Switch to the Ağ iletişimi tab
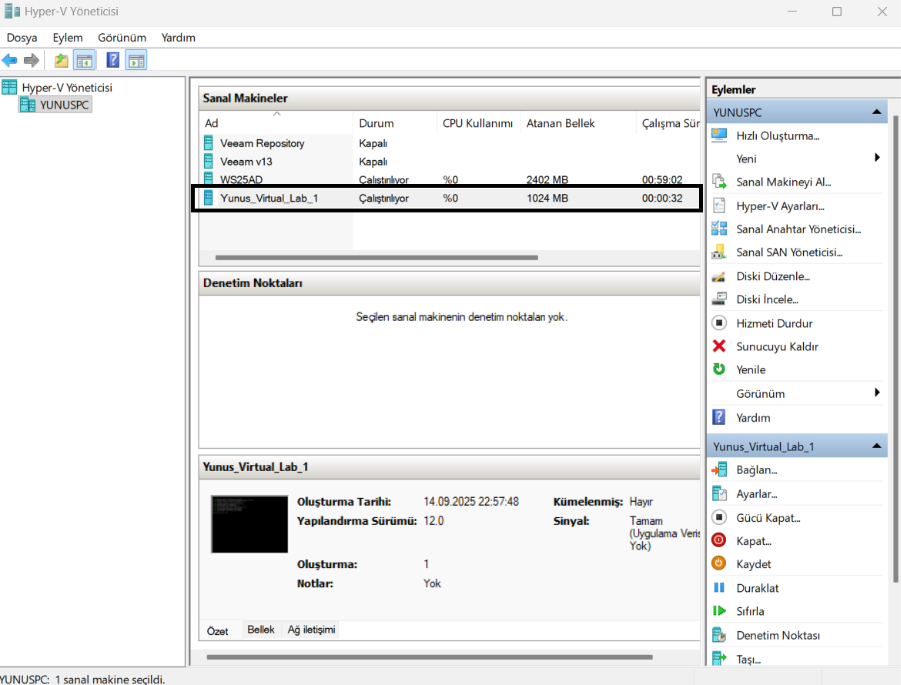The width and height of the screenshot is (901, 685). pyautogui.click(x=311, y=630)
